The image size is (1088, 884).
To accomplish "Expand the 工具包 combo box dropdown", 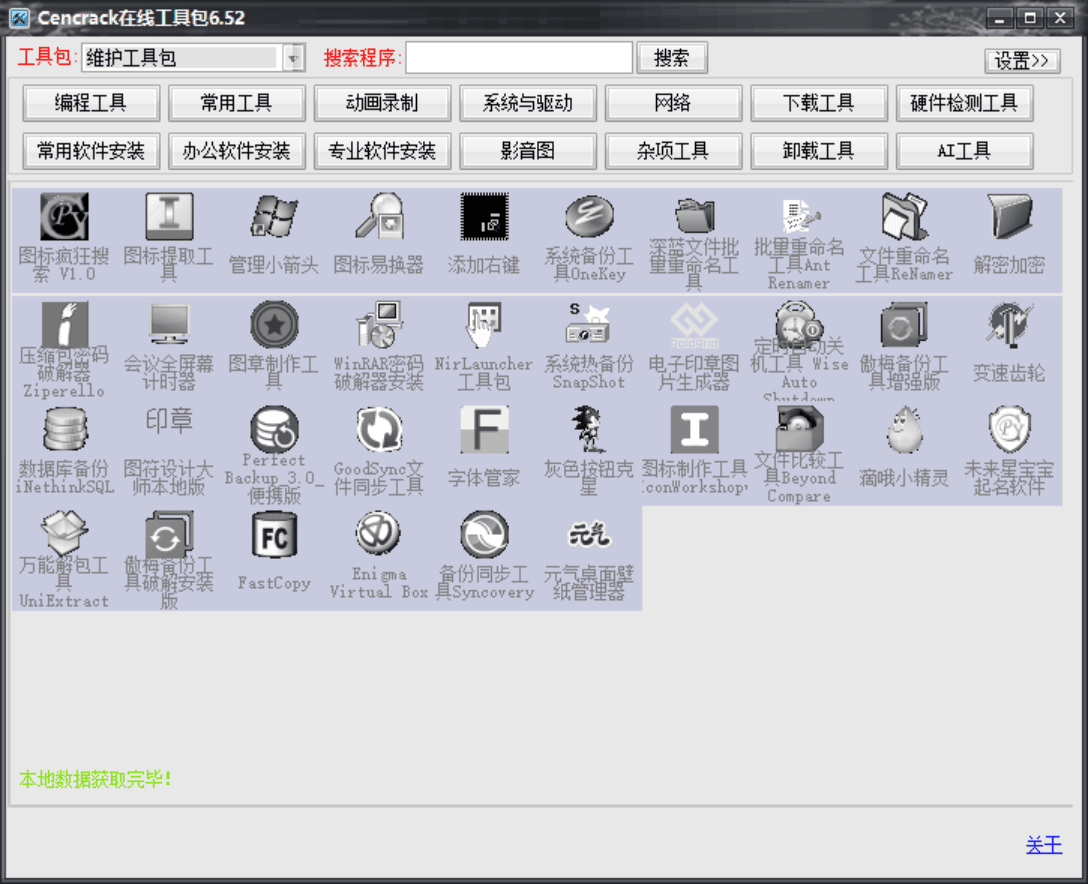I will [293, 58].
